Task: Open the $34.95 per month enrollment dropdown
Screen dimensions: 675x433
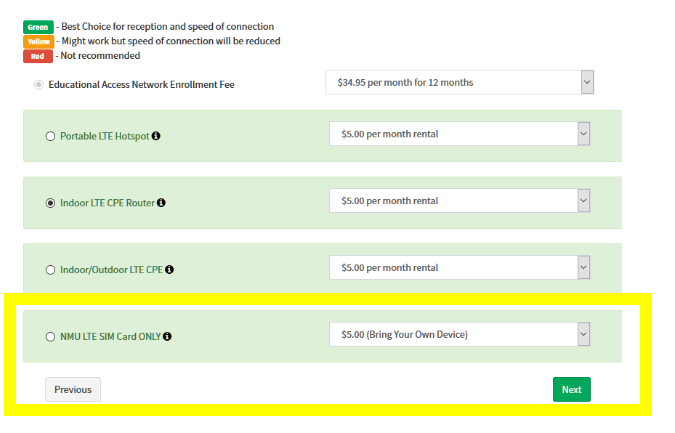Action: point(460,82)
